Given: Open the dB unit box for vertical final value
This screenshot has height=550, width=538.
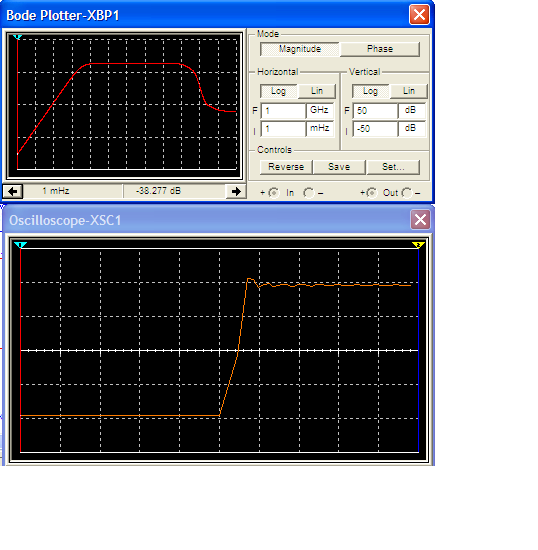Looking at the screenshot, I should (x=412, y=110).
